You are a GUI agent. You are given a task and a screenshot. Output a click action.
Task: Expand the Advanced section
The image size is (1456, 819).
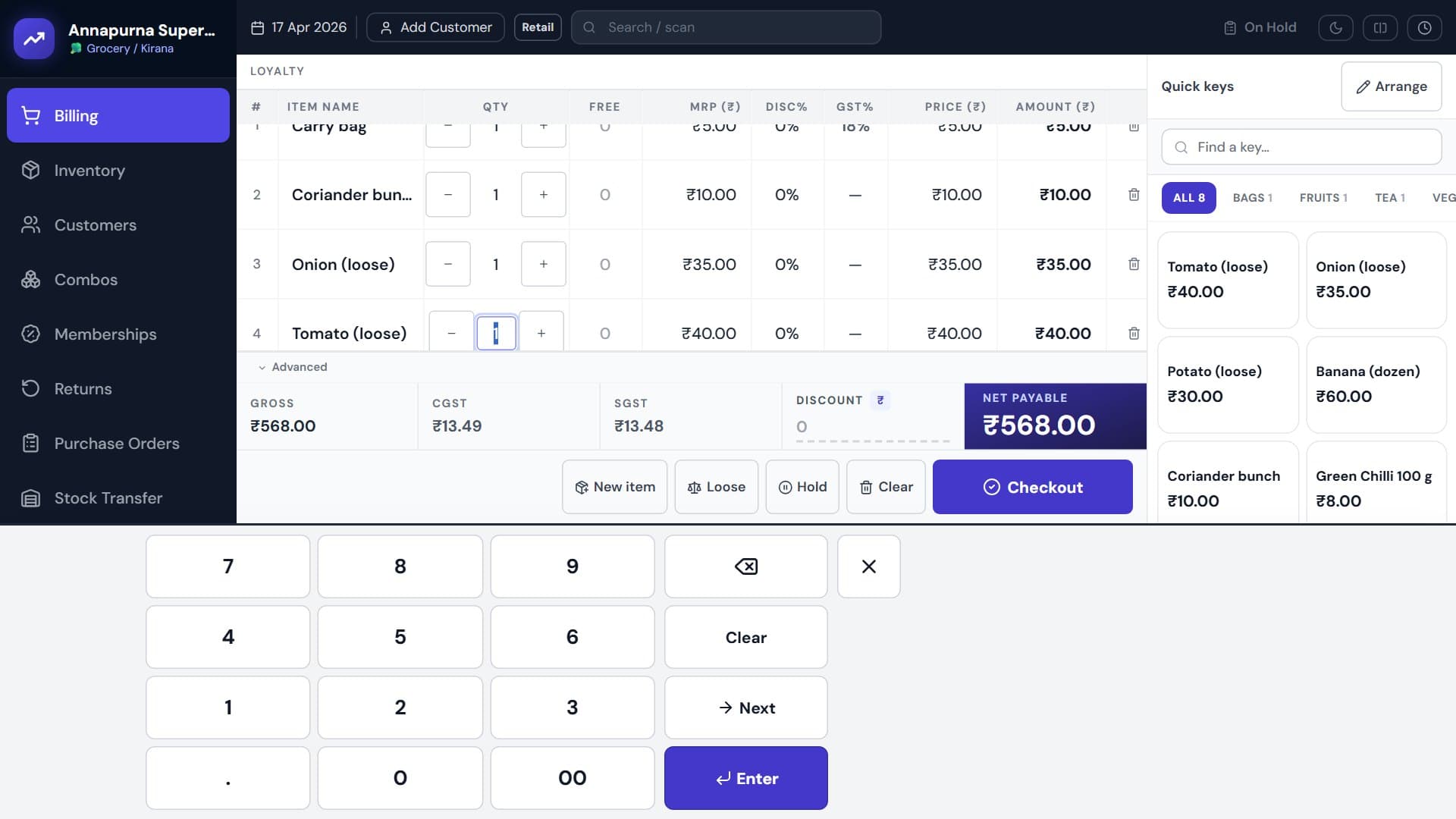(x=293, y=367)
